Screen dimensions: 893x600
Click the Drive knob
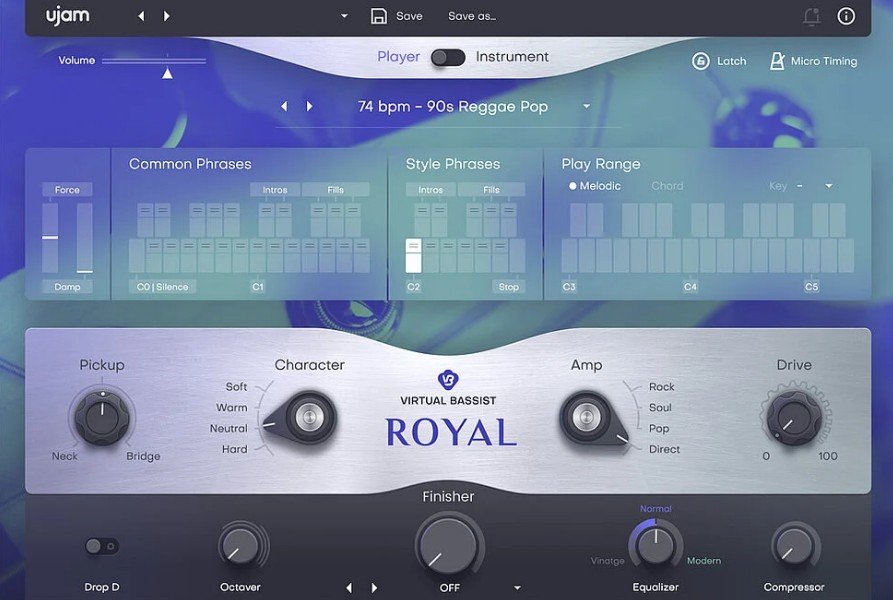tap(794, 418)
